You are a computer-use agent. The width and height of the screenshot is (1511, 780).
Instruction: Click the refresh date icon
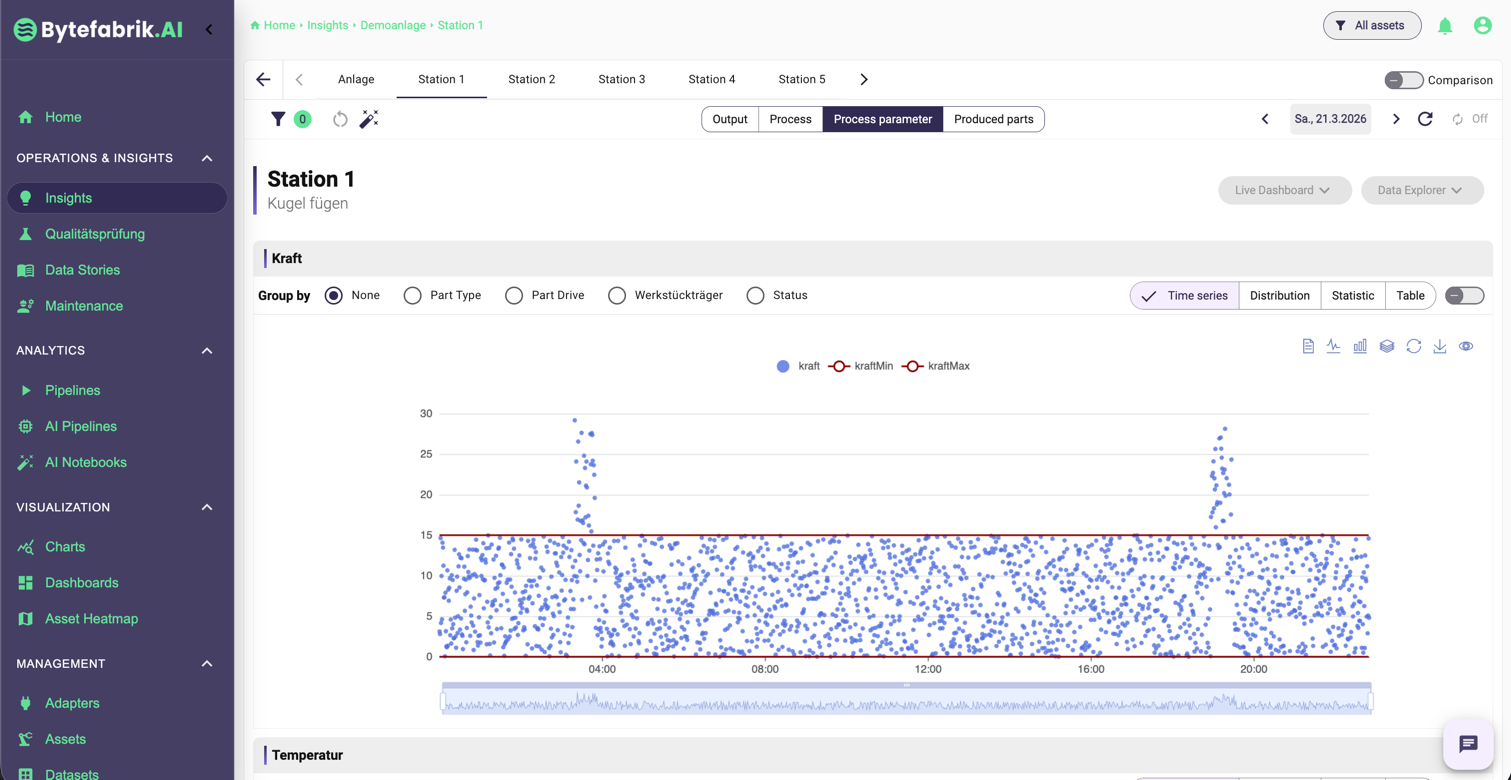tap(1425, 119)
